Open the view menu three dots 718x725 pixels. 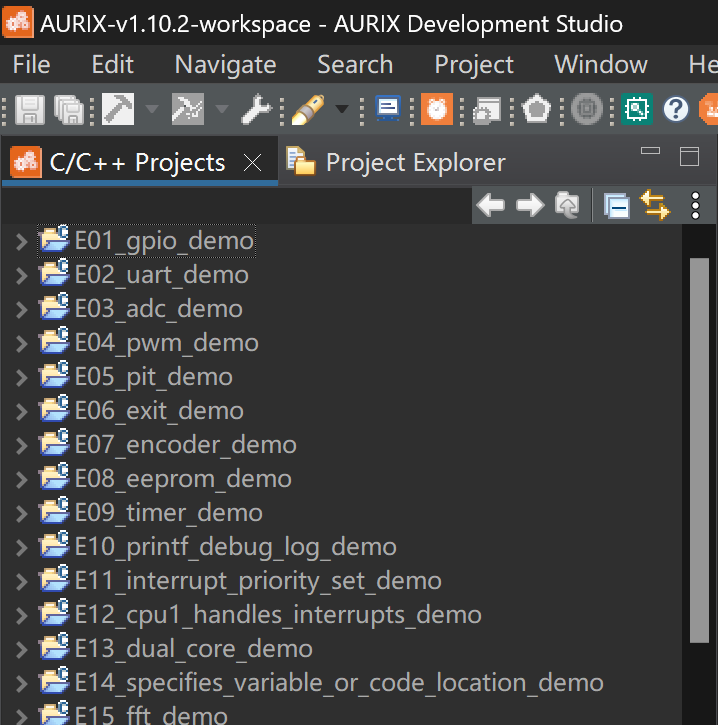695,206
